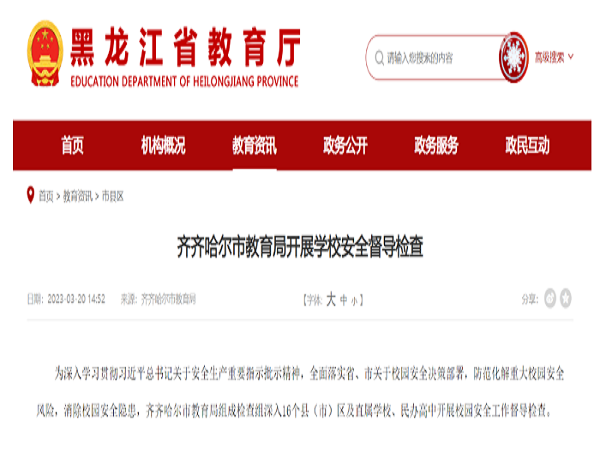Click the location pin breadcrumb icon

(29, 196)
